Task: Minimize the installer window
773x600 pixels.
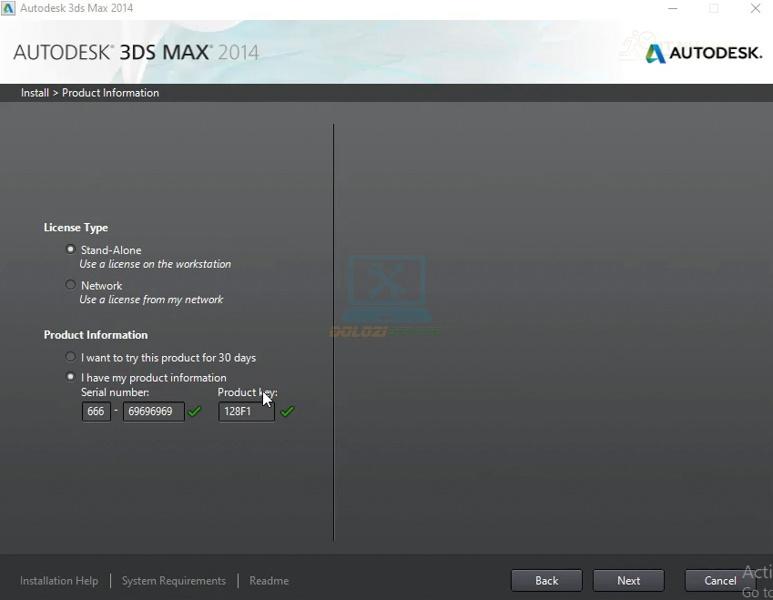Action: click(672, 8)
